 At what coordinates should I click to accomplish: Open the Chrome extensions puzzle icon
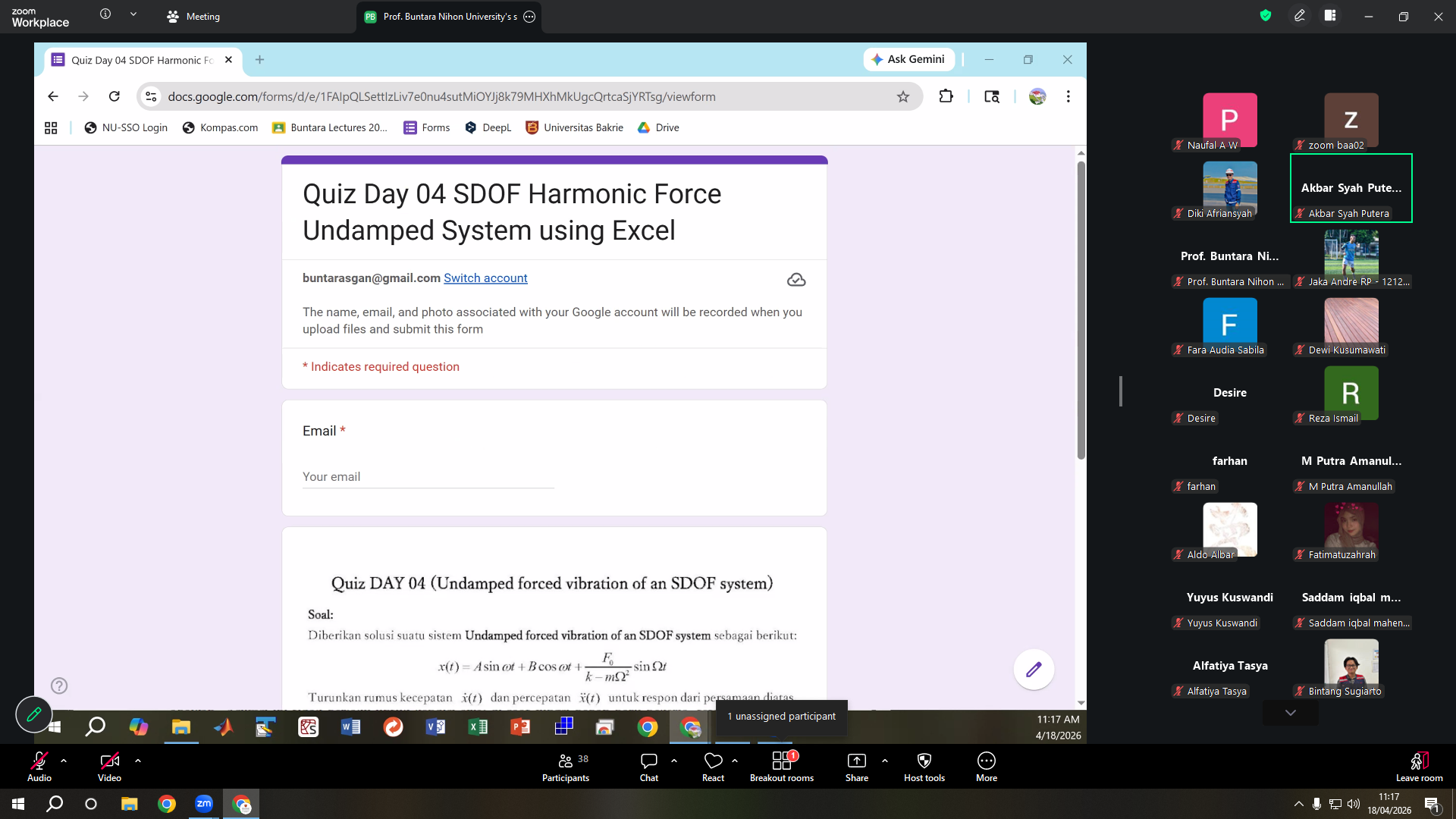coord(946,96)
